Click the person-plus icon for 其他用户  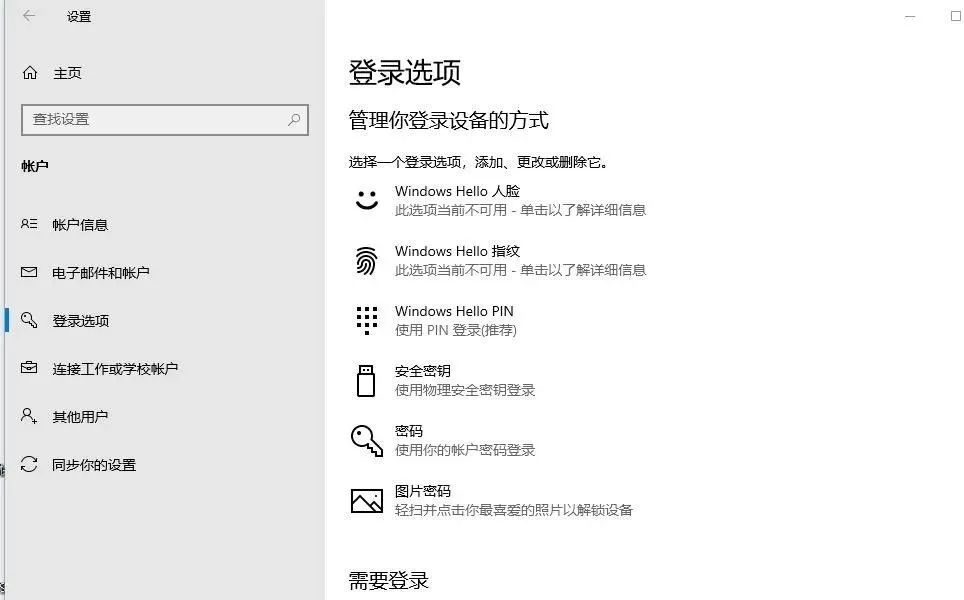tap(29, 416)
